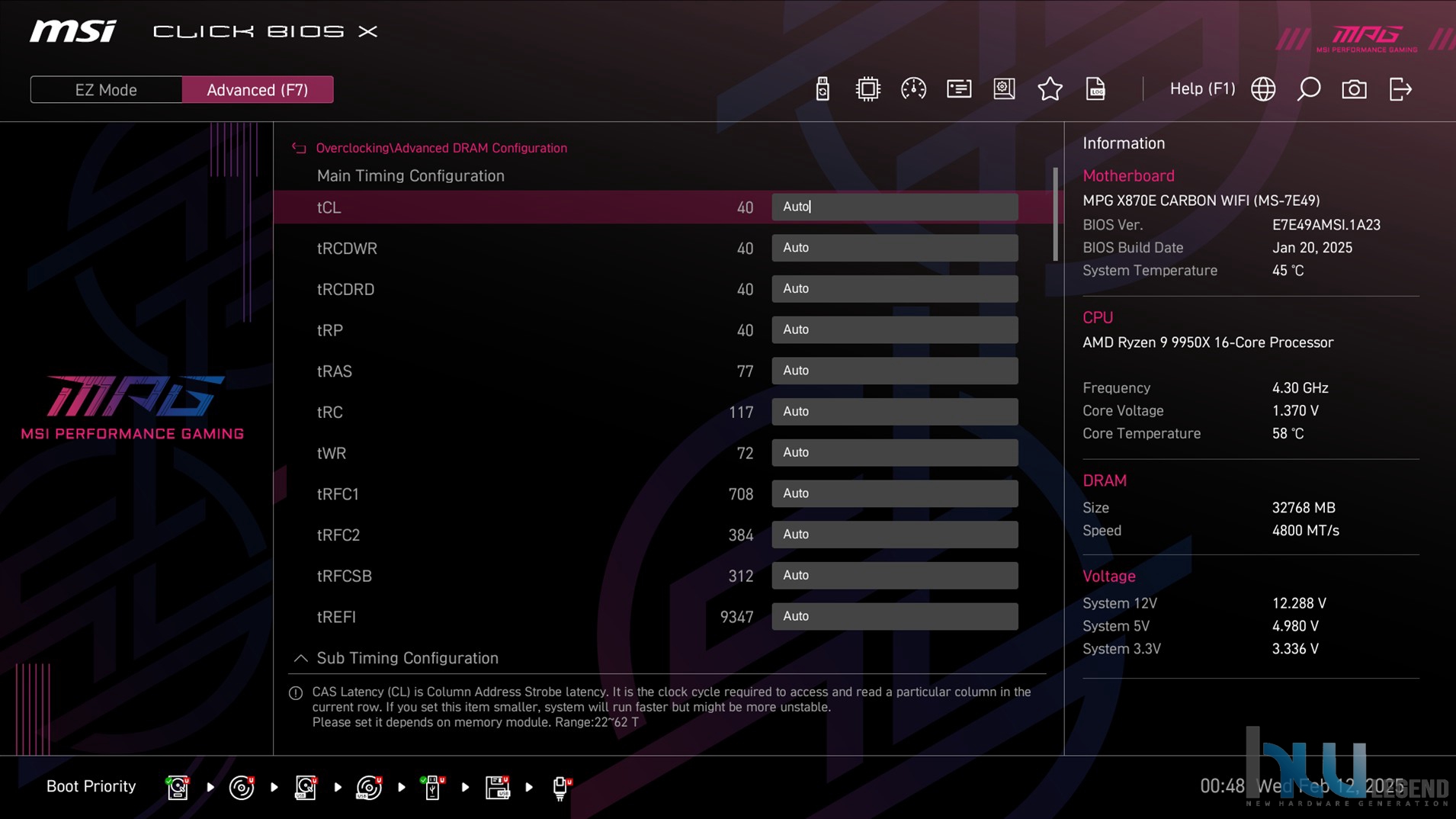The image size is (1456, 819).
Task: Select the tRFC1 row label
Action: point(338,494)
